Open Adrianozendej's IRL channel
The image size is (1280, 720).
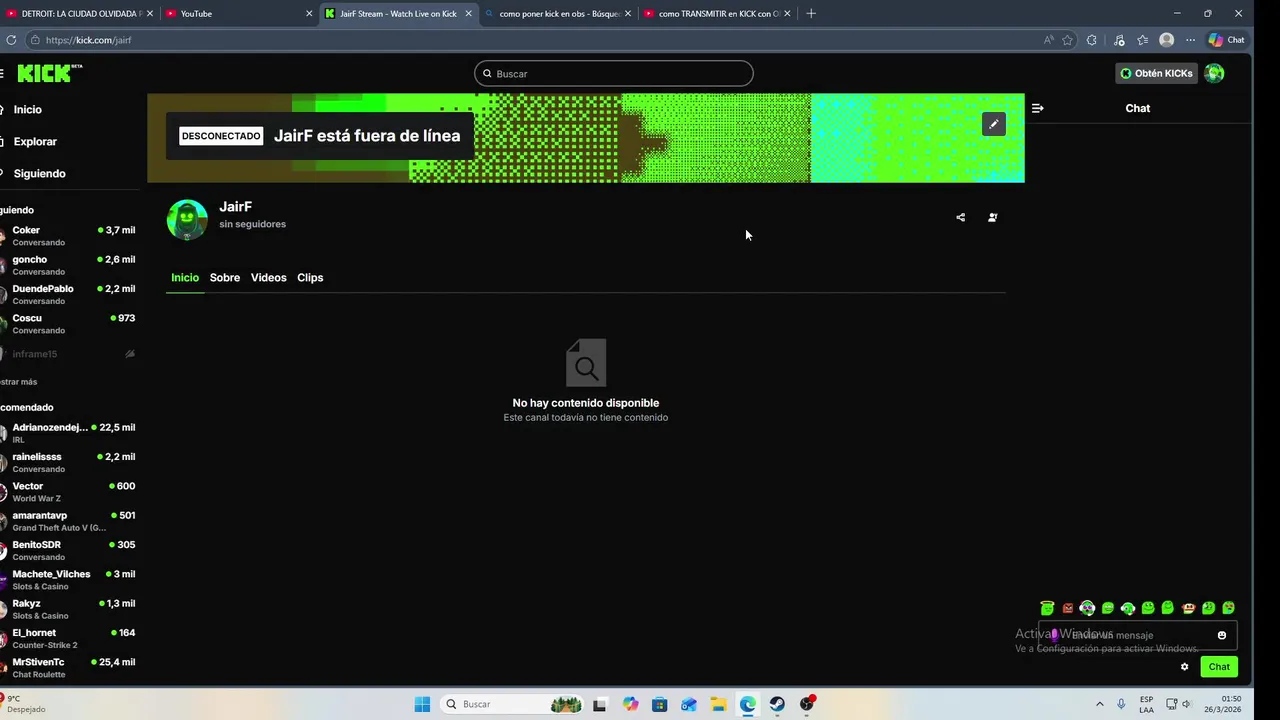pyautogui.click(x=70, y=433)
